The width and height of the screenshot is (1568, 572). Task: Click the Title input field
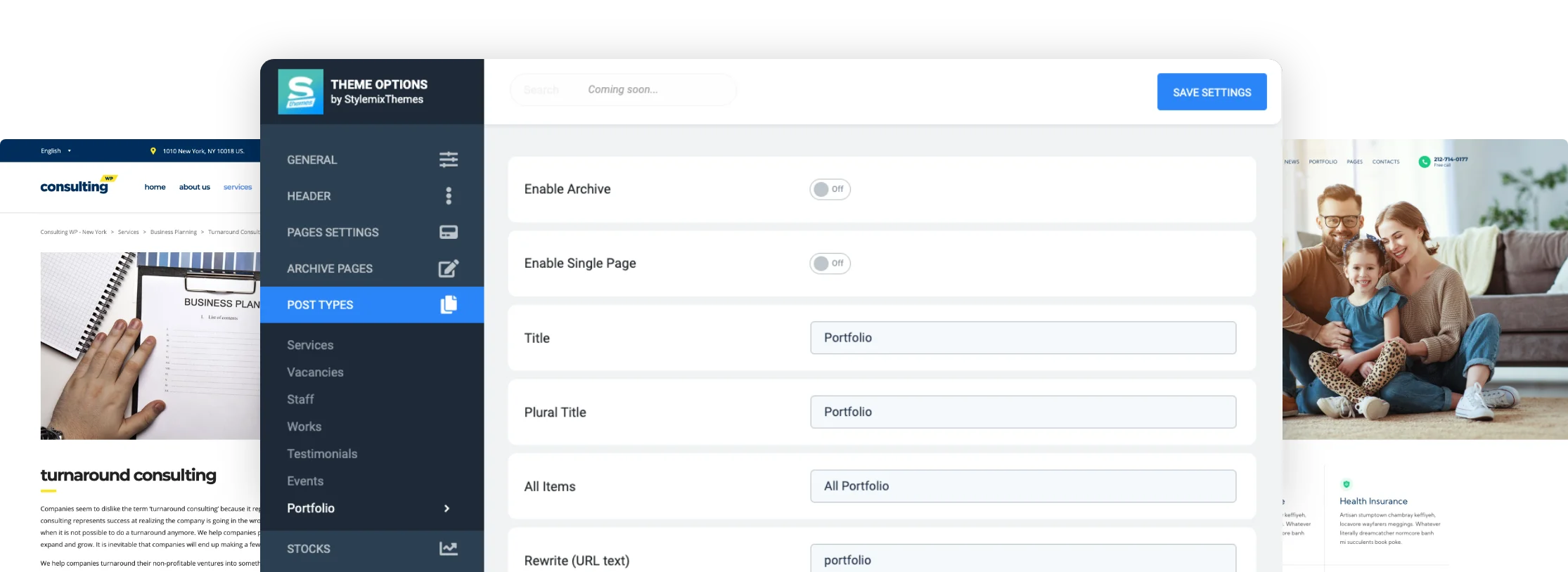point(1023,338)
